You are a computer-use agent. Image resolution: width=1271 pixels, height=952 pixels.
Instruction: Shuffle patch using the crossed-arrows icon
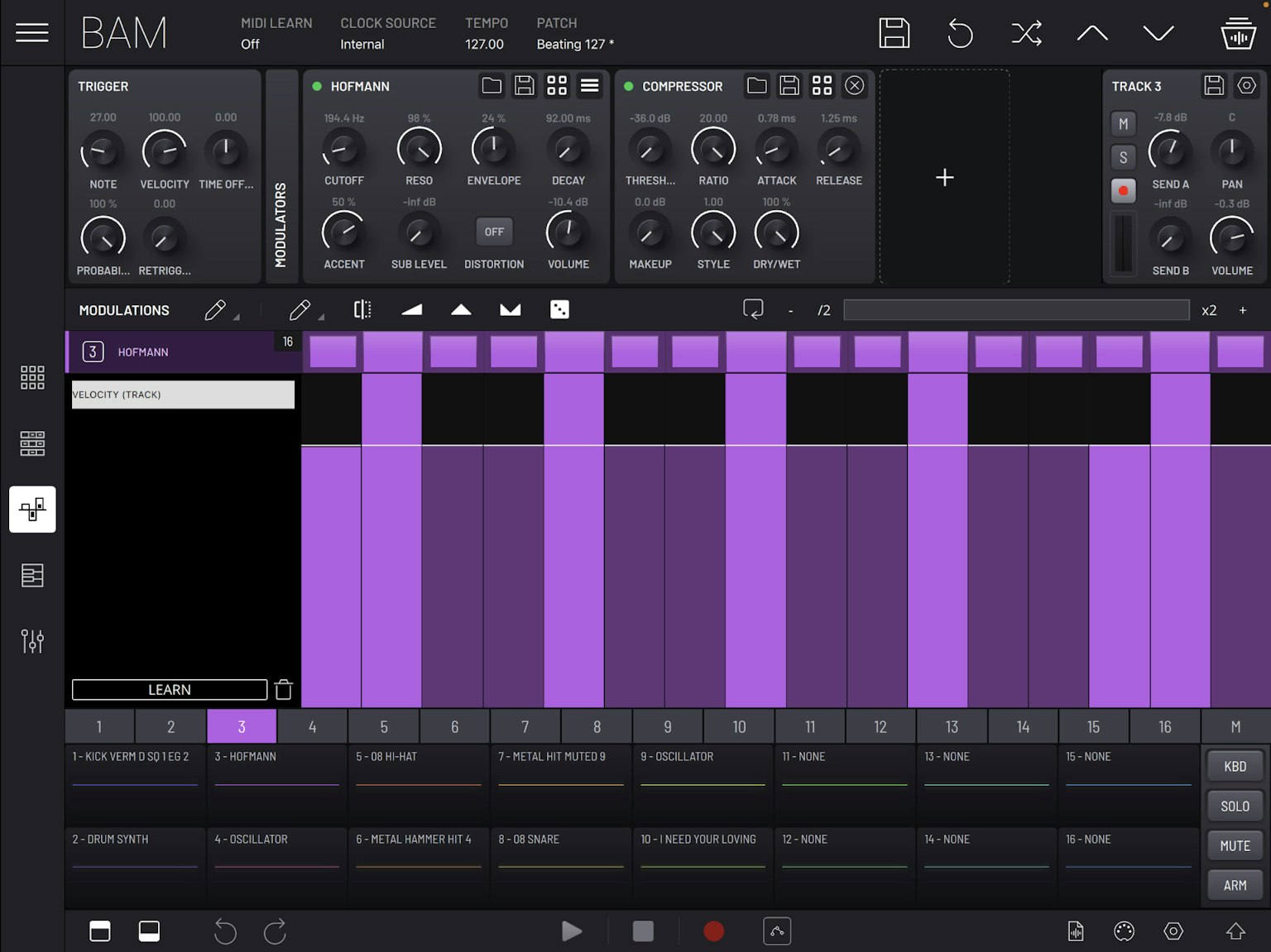click(1025, 33)
